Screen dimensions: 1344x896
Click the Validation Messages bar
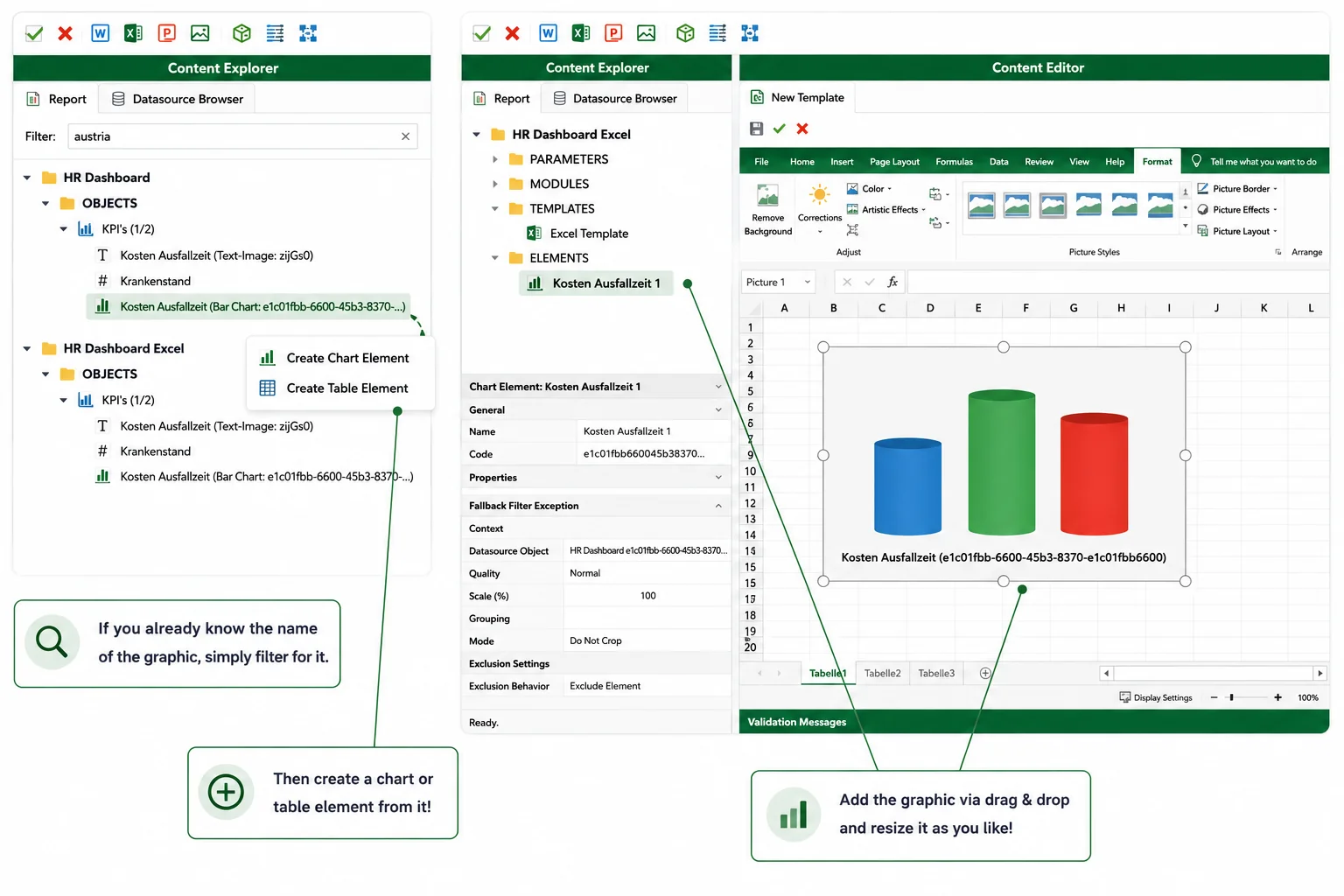(1034, 722)
